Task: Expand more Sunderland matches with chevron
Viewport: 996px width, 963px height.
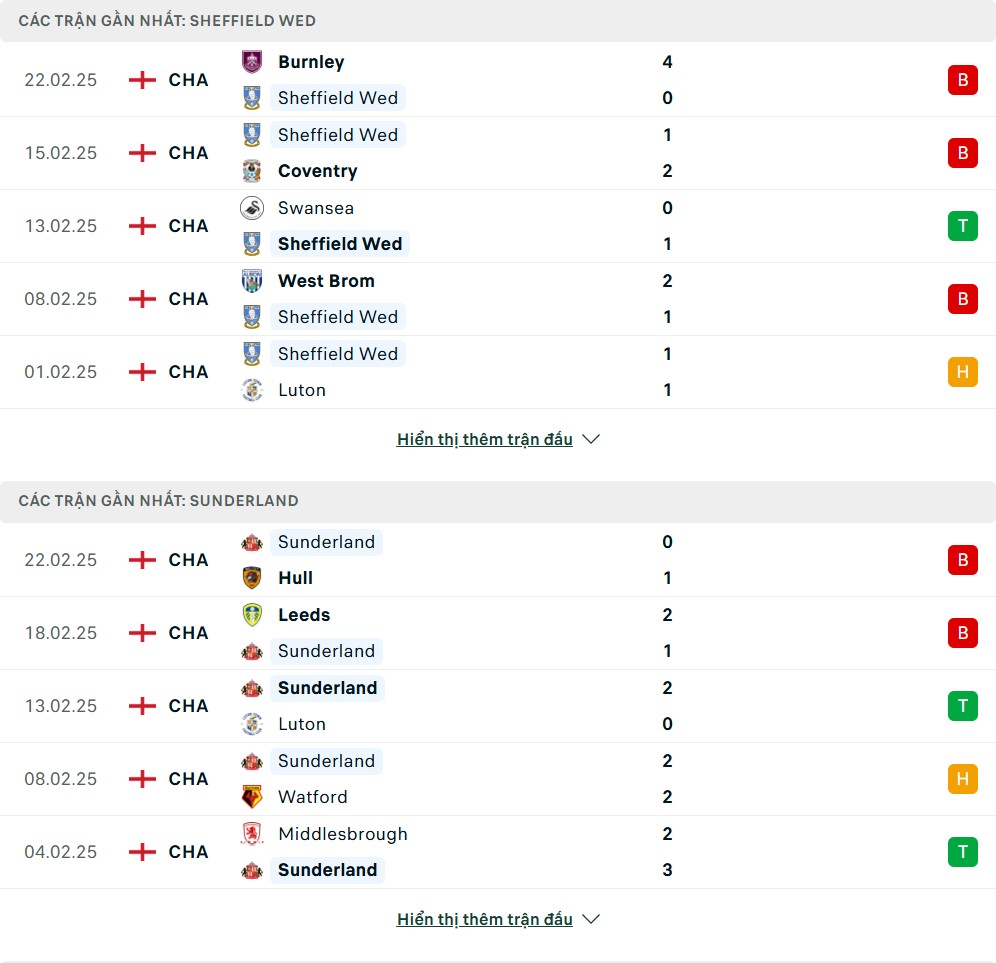Action: (591, 919)
